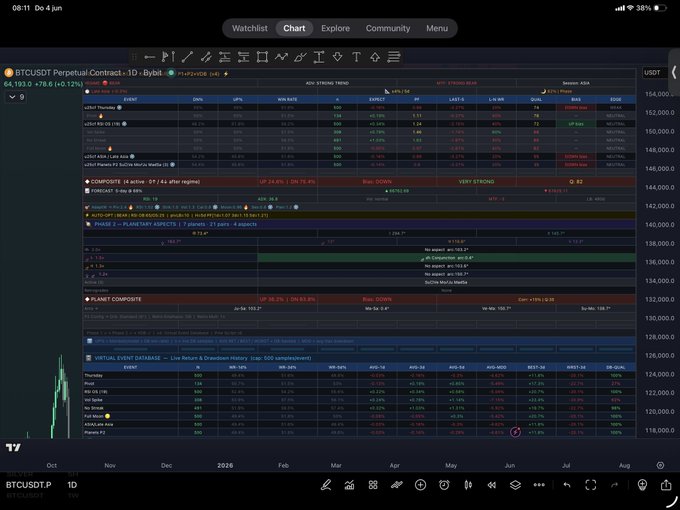This screenshot has width=680, height=510.
Task: Expand the right side panel chevron
Action: (x=674, y=72)
